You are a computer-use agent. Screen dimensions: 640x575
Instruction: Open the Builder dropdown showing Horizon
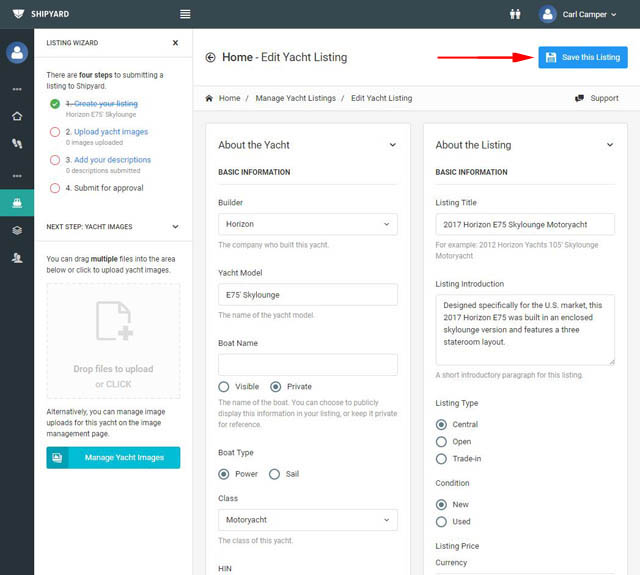coord(307,225)
